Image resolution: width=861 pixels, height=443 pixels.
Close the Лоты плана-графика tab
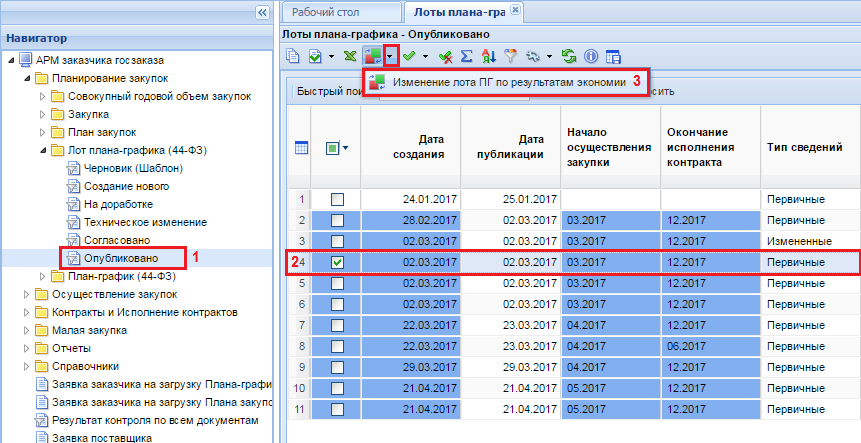(x=515, y=10)
